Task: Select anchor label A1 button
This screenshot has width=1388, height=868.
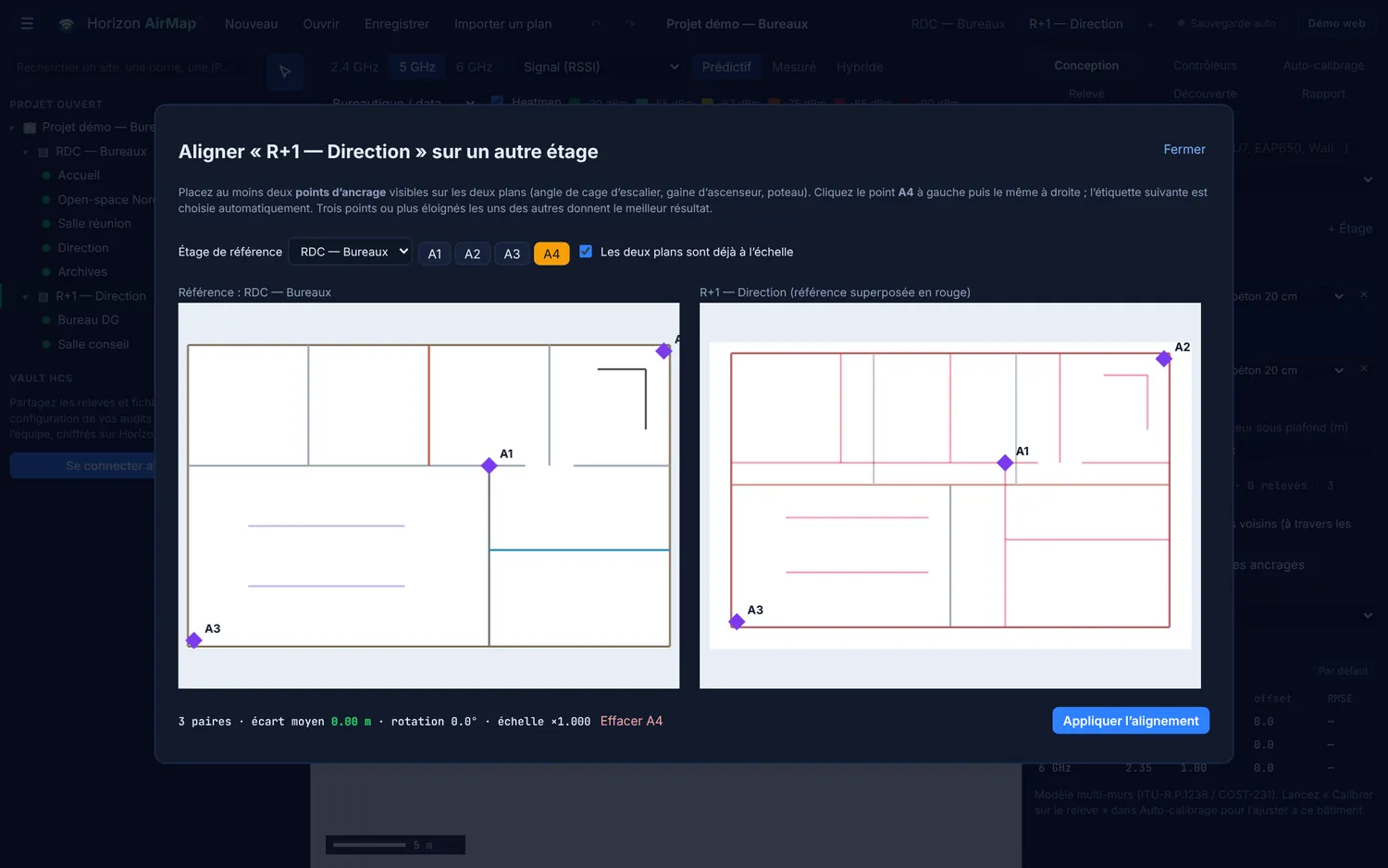Action: coord(435,254)
